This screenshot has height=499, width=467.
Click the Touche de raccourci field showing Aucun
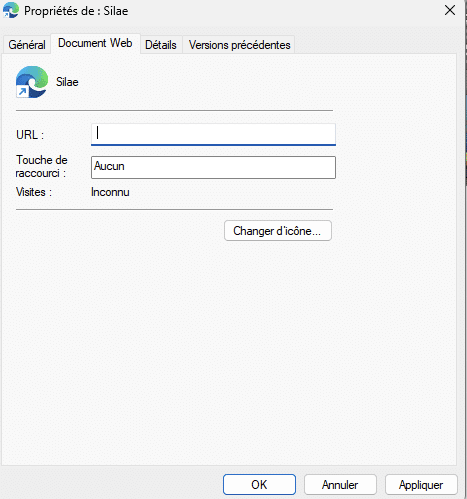point(213,167)
